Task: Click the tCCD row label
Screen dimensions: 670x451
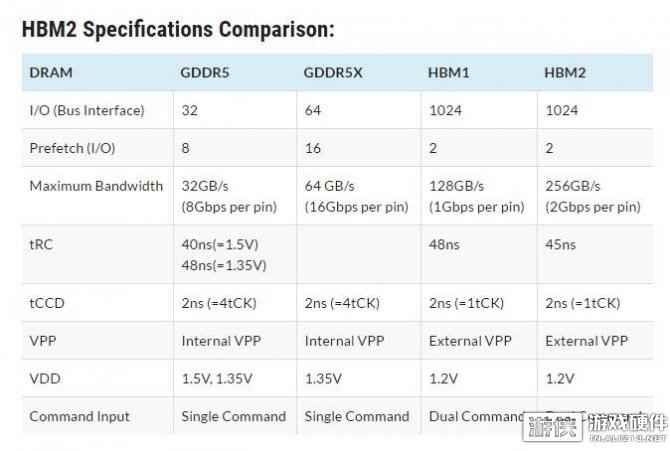Action: pos(47,303)
